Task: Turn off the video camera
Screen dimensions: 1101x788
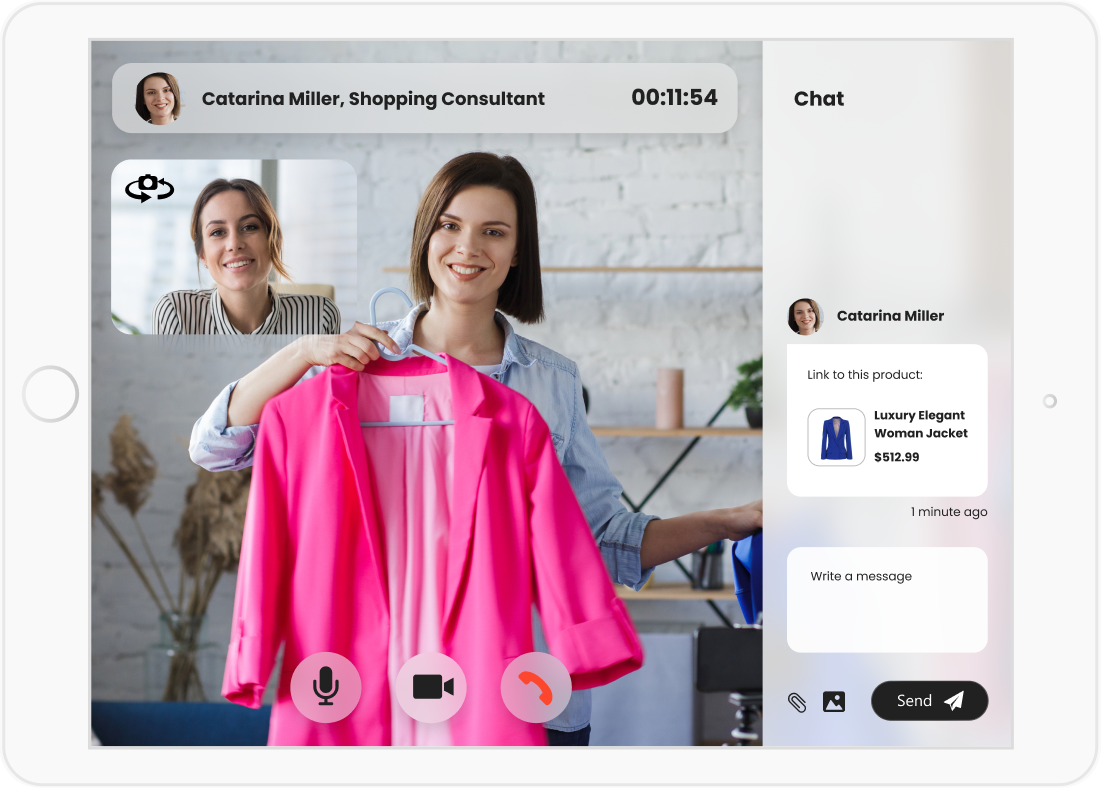Action: [x=432, y=687]
